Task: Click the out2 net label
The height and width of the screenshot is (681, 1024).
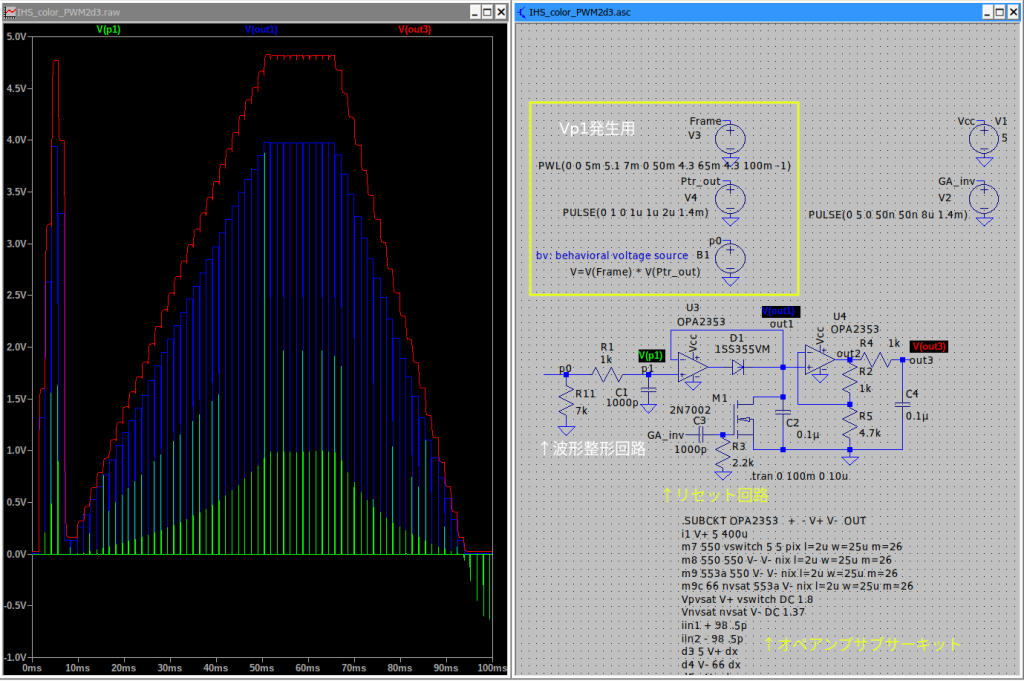Action: (x=848, y=353)
